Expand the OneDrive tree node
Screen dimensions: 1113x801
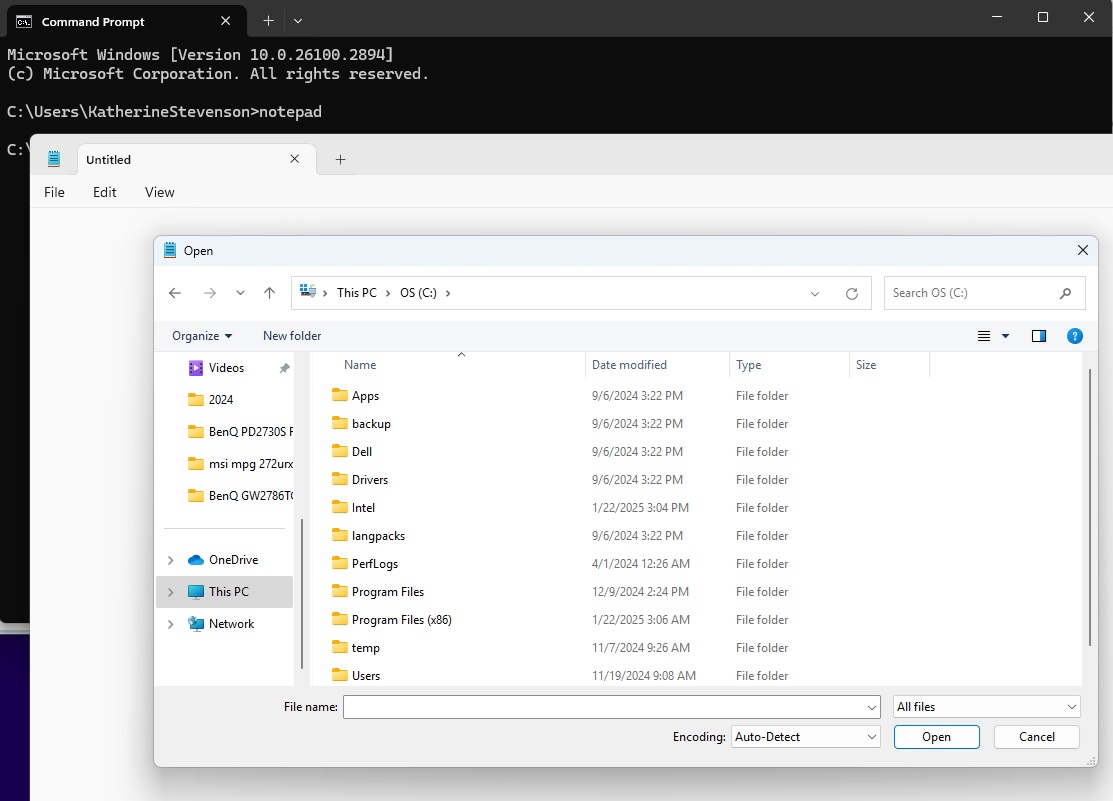(170, 560)
